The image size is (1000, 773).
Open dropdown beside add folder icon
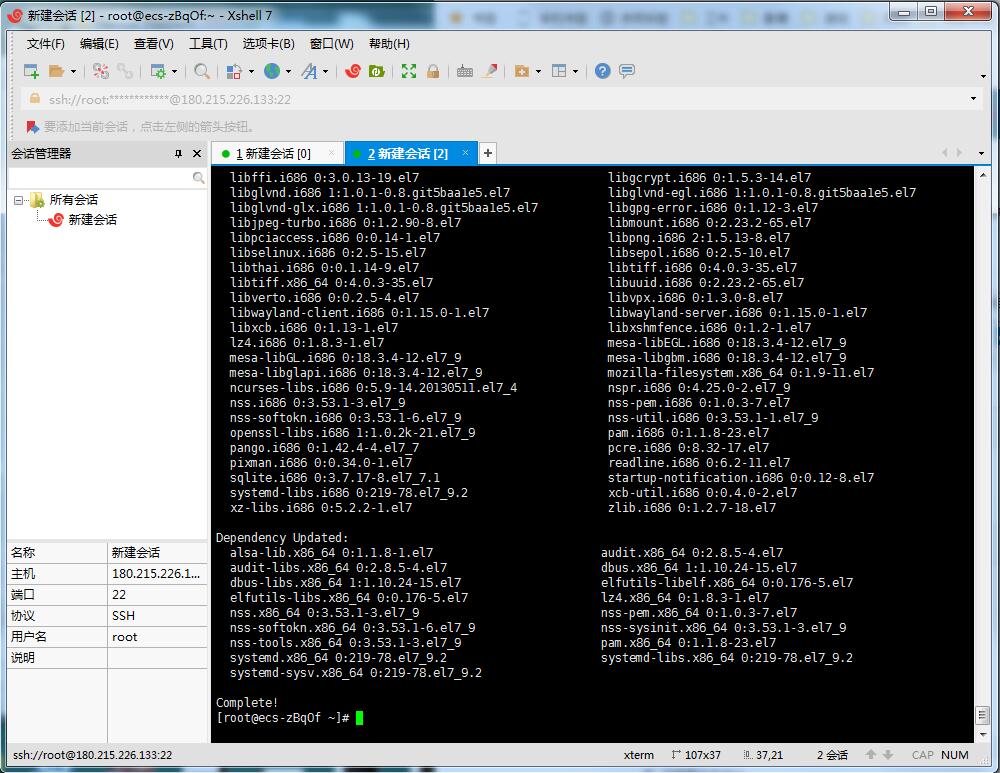[x=538, y=71]
